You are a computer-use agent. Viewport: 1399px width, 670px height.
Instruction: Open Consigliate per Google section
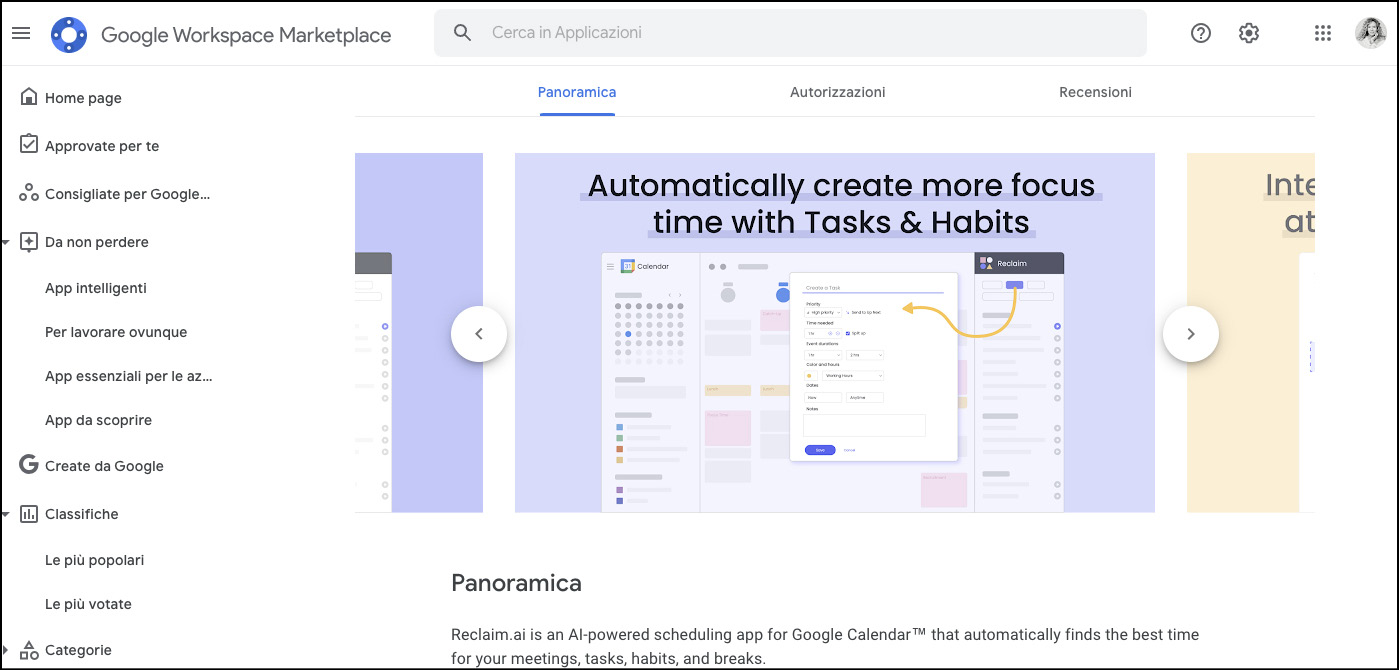point(128,194)
